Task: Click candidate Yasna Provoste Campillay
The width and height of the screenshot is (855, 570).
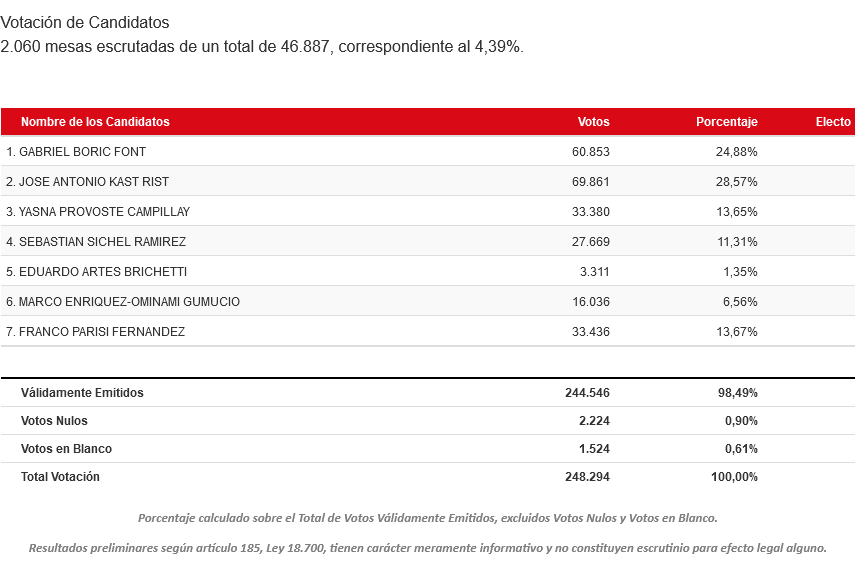Action: [x=98, y=211]
